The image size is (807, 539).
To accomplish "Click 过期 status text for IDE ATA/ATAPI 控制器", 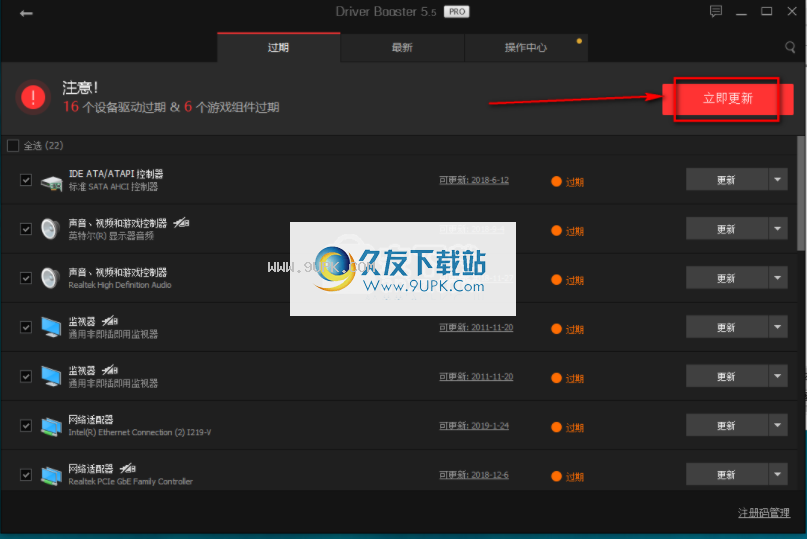I will (575, 182).
